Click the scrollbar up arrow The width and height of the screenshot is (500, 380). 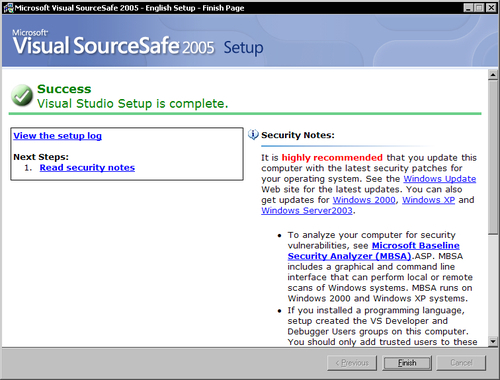click(x=493, y=75)
